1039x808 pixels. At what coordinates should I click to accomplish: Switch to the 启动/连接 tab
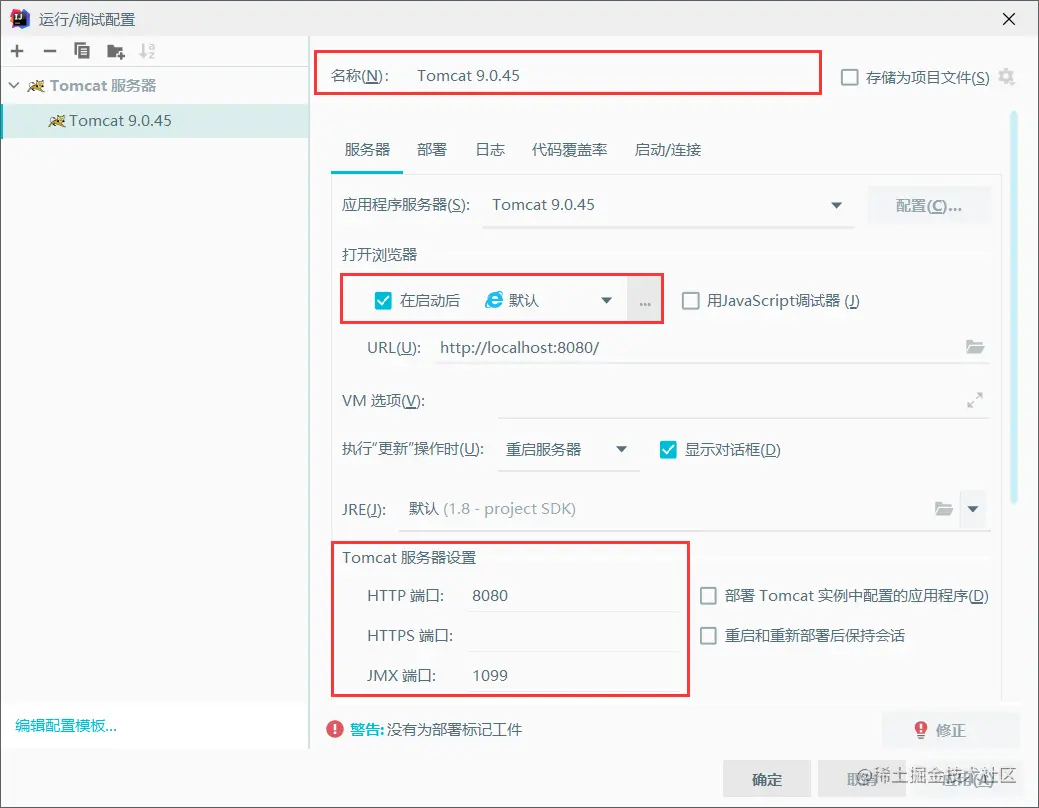click(x=668, y=150)
